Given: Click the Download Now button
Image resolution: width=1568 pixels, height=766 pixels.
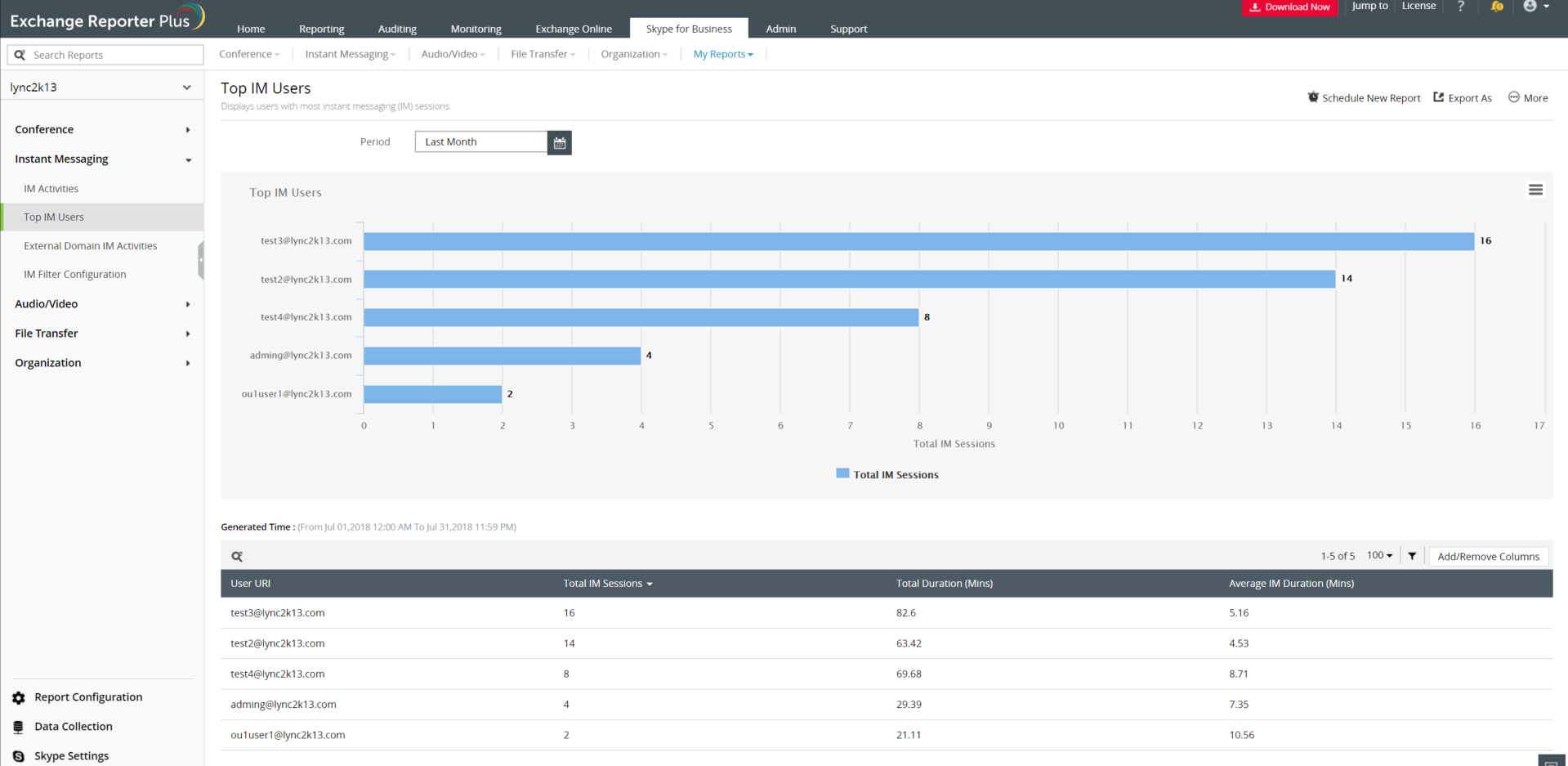Looking at the screenshot, I should 1289,7.
